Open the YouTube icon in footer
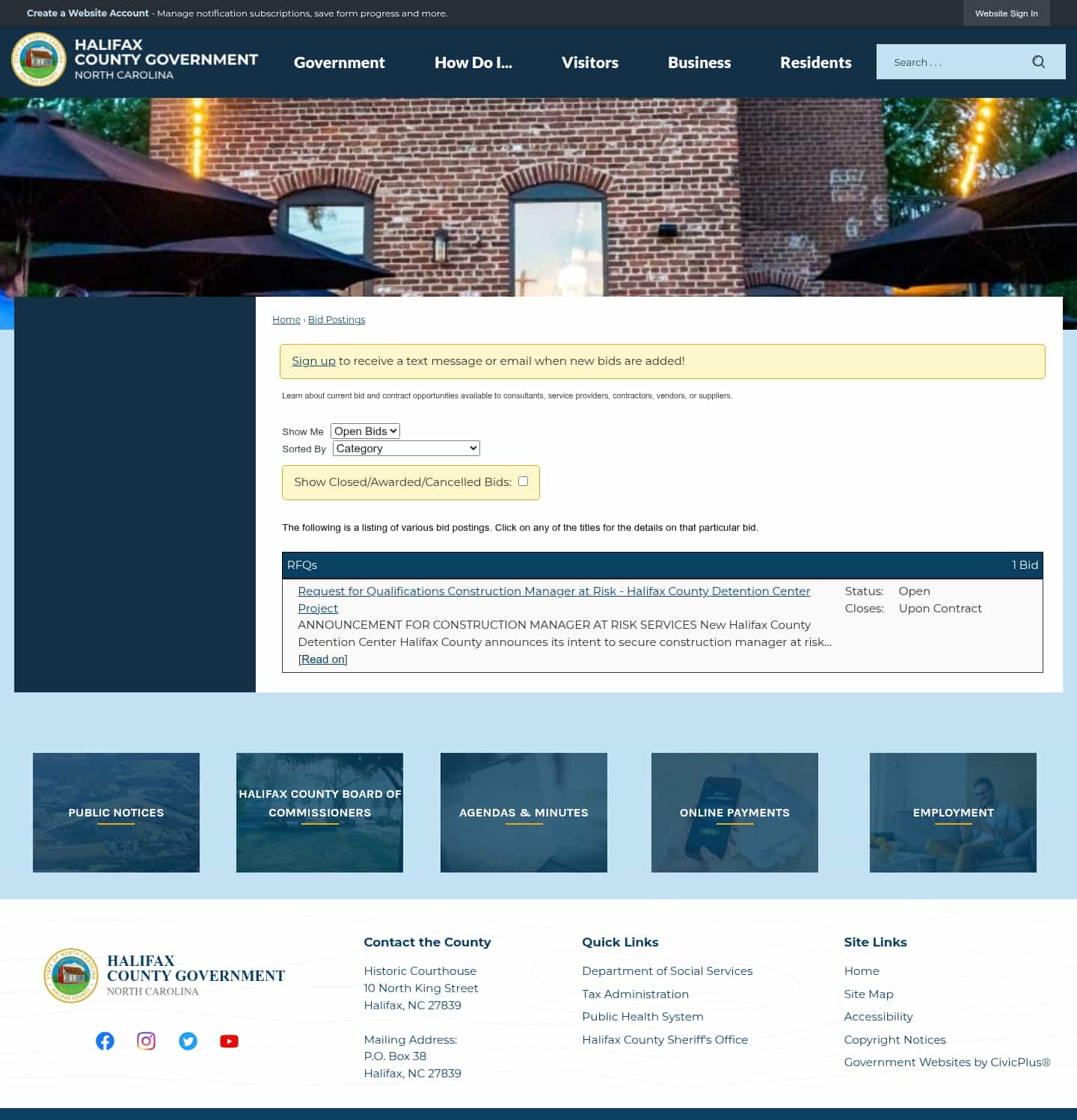This screenshot has width=1077, height=1120. point(229,1041)
